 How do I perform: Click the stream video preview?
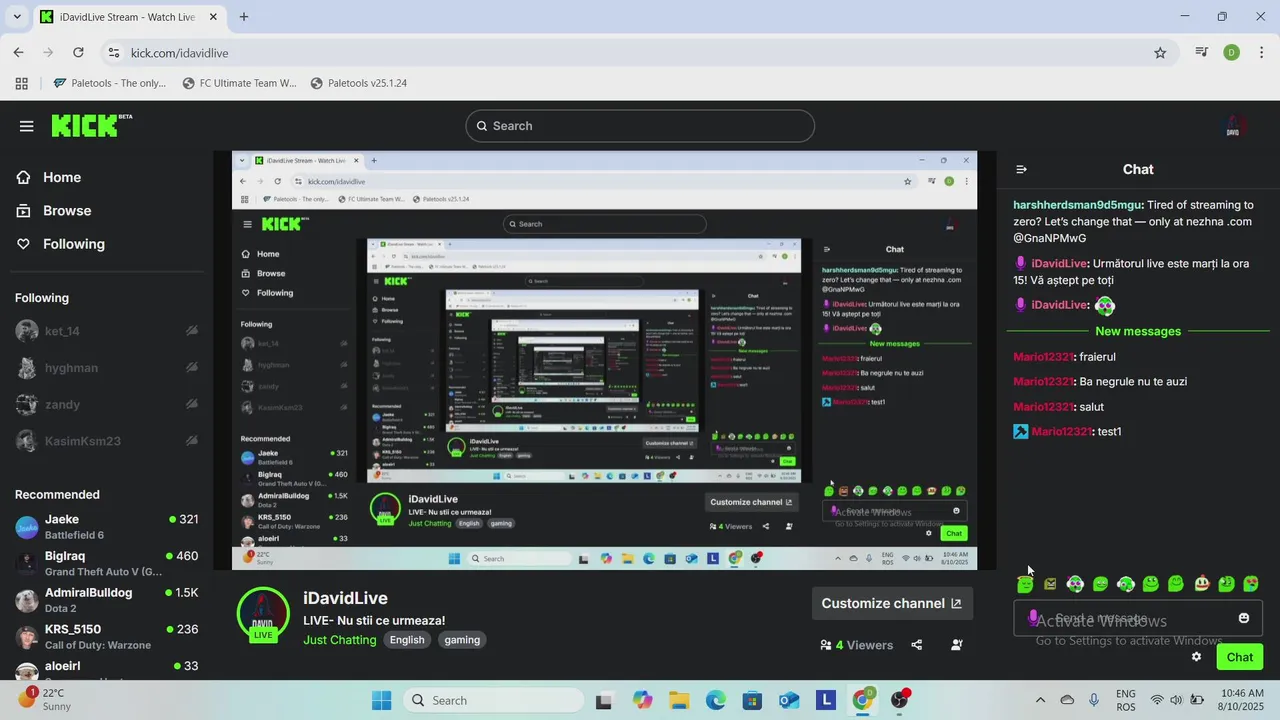604,361
